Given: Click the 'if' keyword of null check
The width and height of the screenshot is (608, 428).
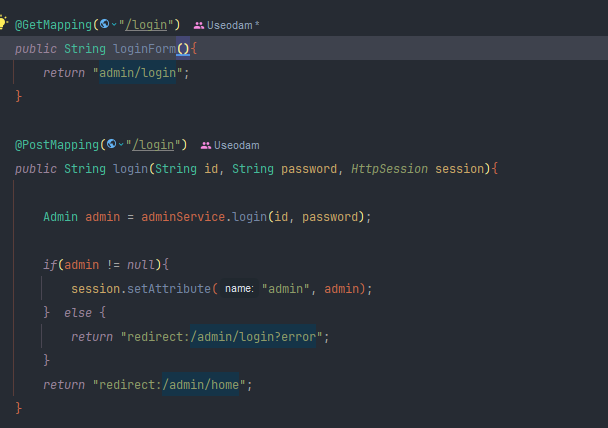Looking at the screenshot, I should click(x=50, y=265).
